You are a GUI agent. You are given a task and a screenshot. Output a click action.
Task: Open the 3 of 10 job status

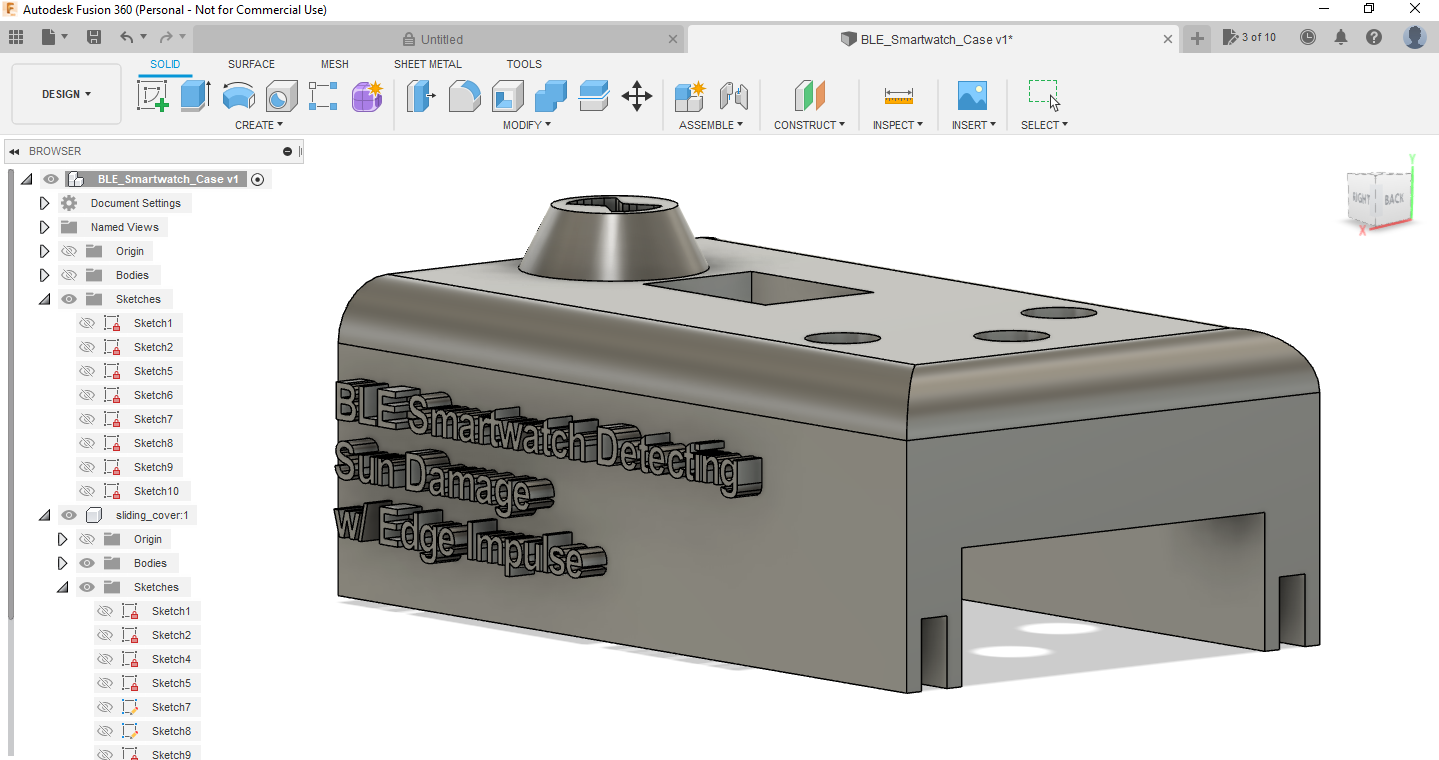1250,37
